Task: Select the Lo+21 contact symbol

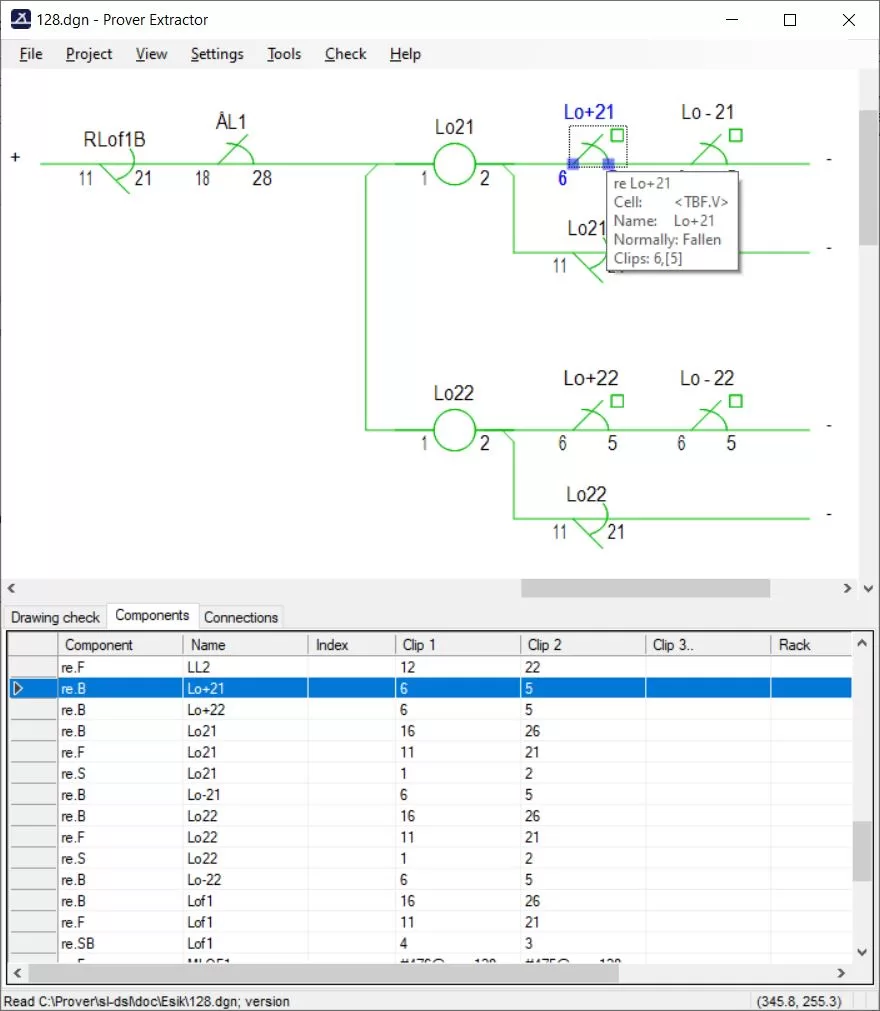Action: 591,150
